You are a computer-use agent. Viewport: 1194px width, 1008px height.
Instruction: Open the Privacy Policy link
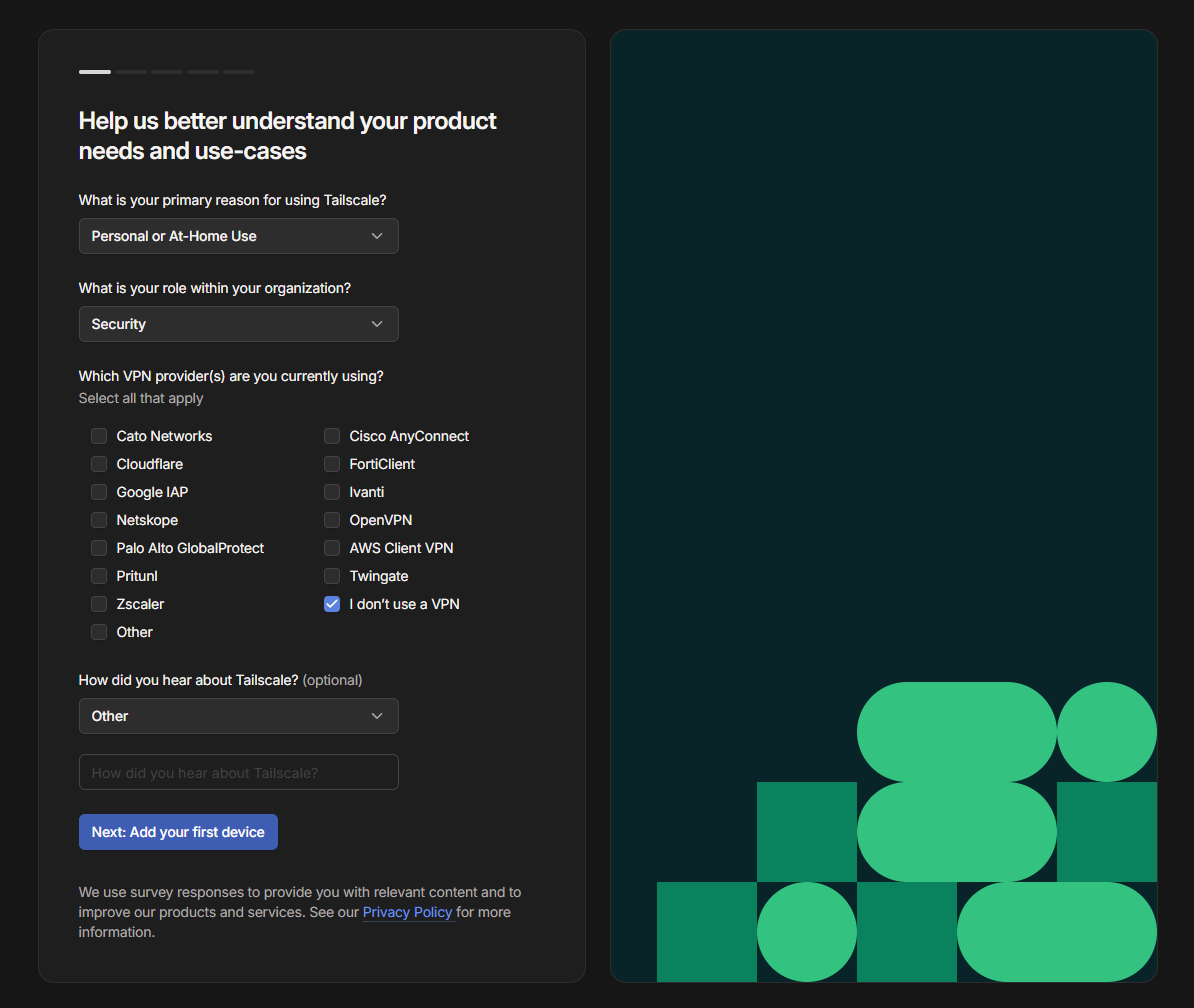(x=407, y=912)
